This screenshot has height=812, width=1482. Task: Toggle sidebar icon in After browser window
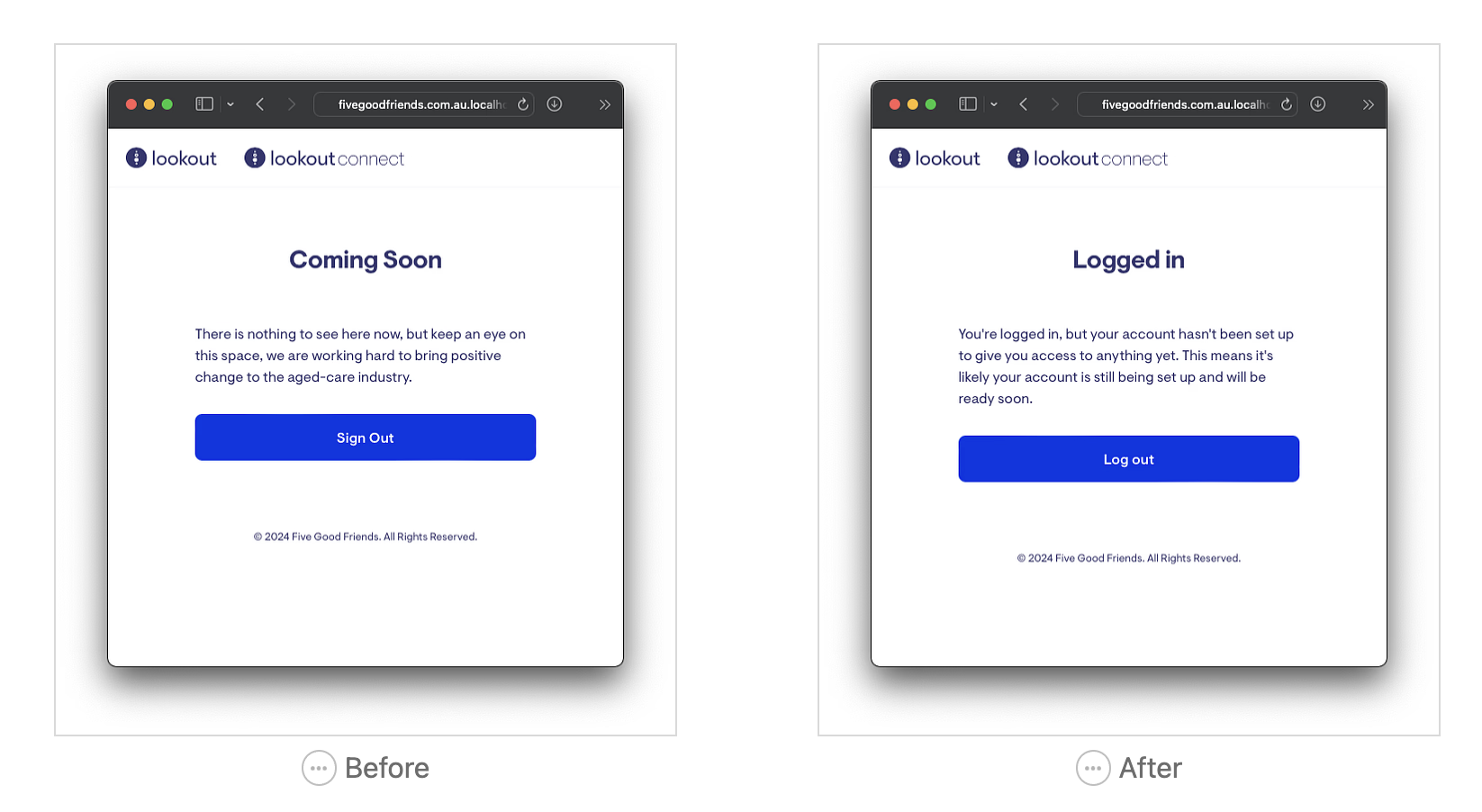[x=968, y=104]
